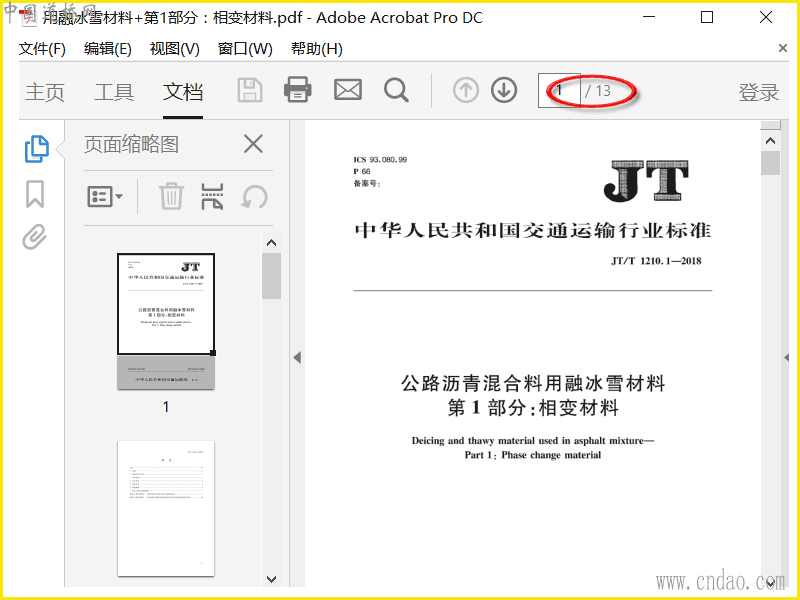Maximize the Acrobat window

pos(707,17)
